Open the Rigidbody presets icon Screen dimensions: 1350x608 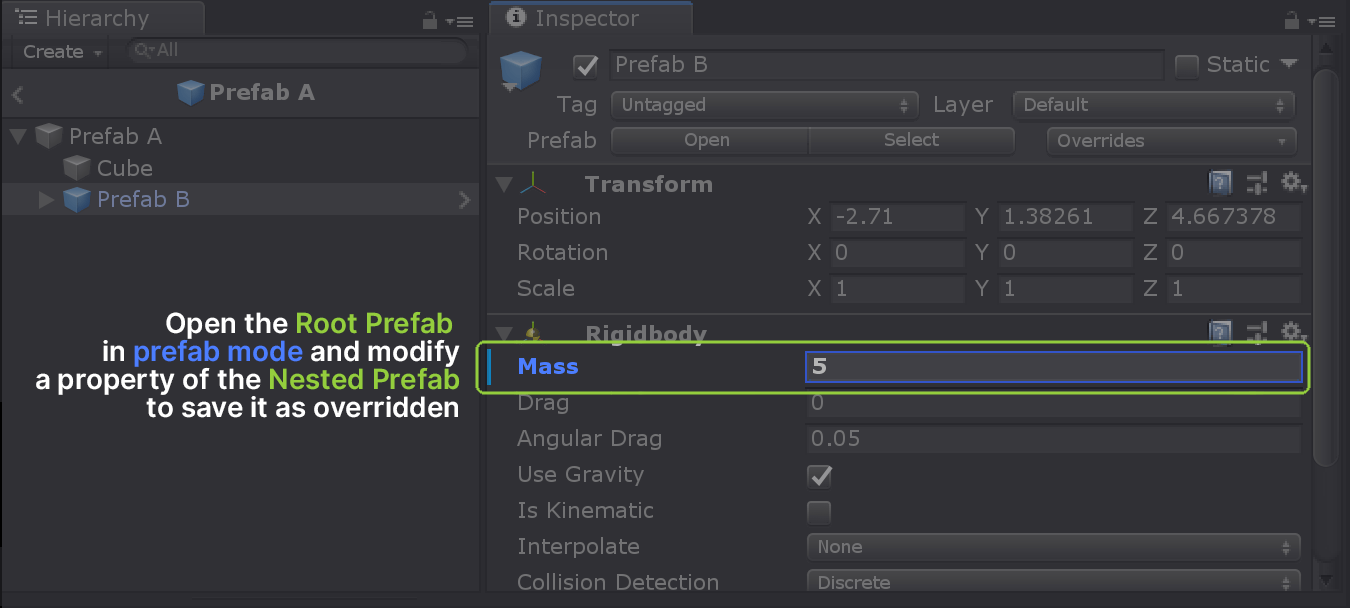tap(1257, 331)
